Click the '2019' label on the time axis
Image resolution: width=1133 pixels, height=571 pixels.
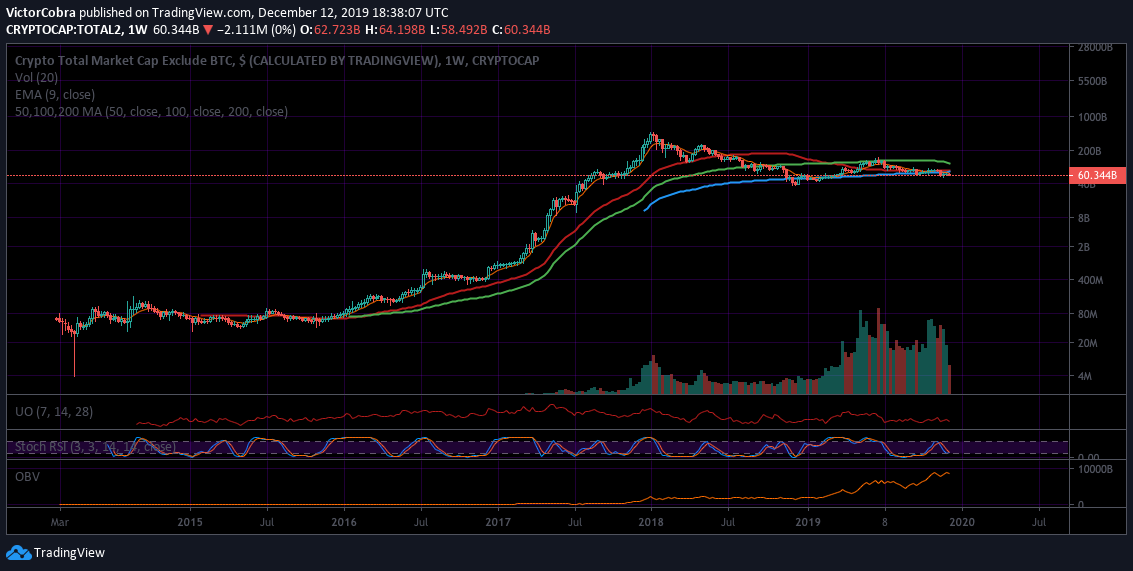coord(808,522)
